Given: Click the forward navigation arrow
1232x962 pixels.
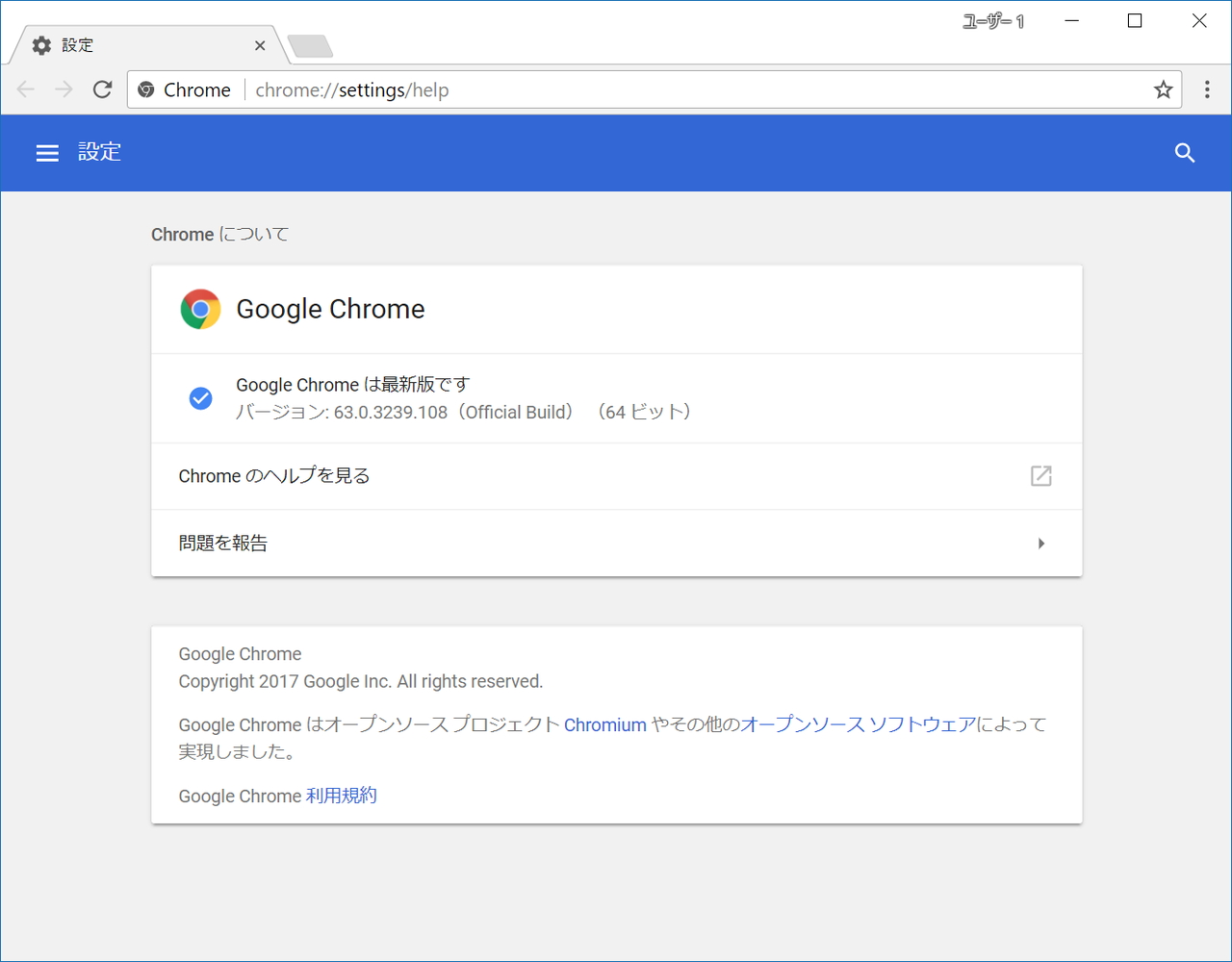Looking at the screenshot, I should (x=64, y=89).
